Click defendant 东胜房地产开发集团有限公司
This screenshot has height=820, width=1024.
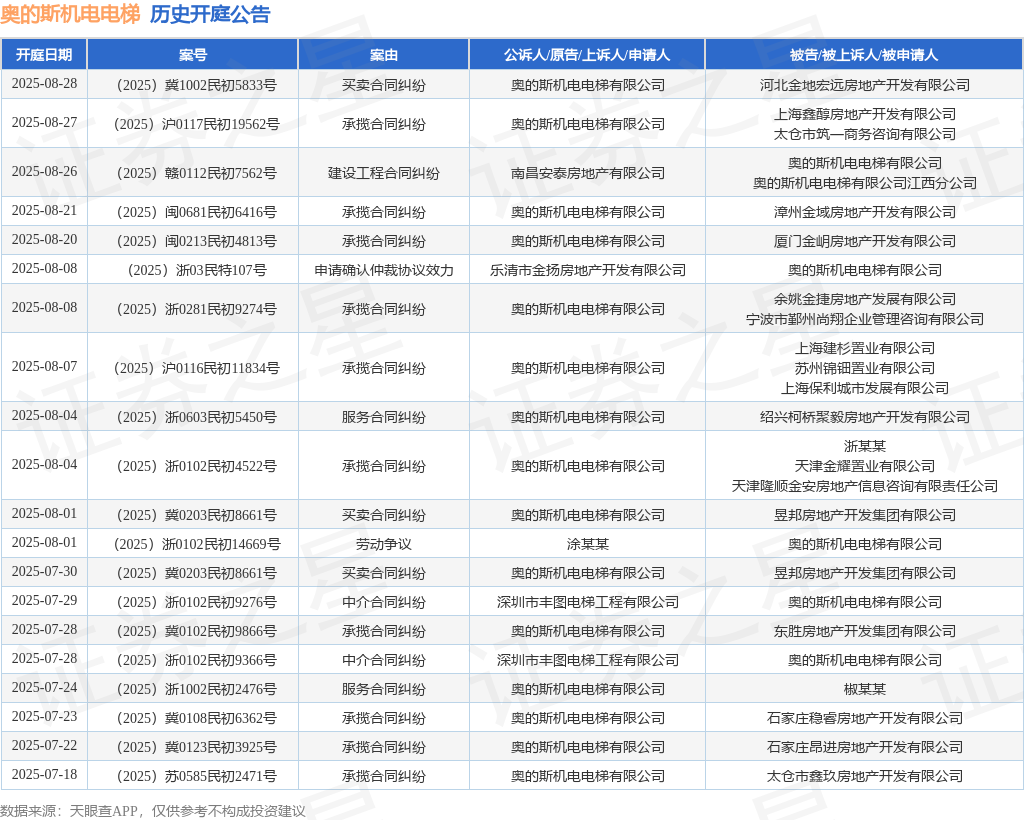[x=864, y=631]
